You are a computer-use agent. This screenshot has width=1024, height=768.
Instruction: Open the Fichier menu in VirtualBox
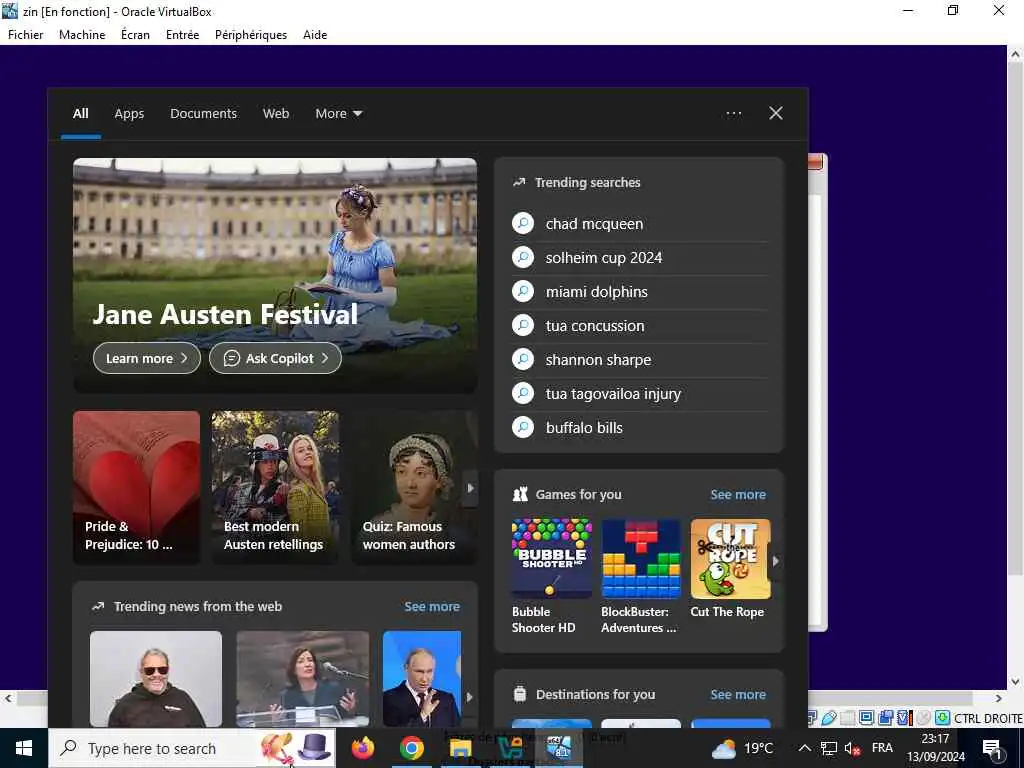click(25, 35)
